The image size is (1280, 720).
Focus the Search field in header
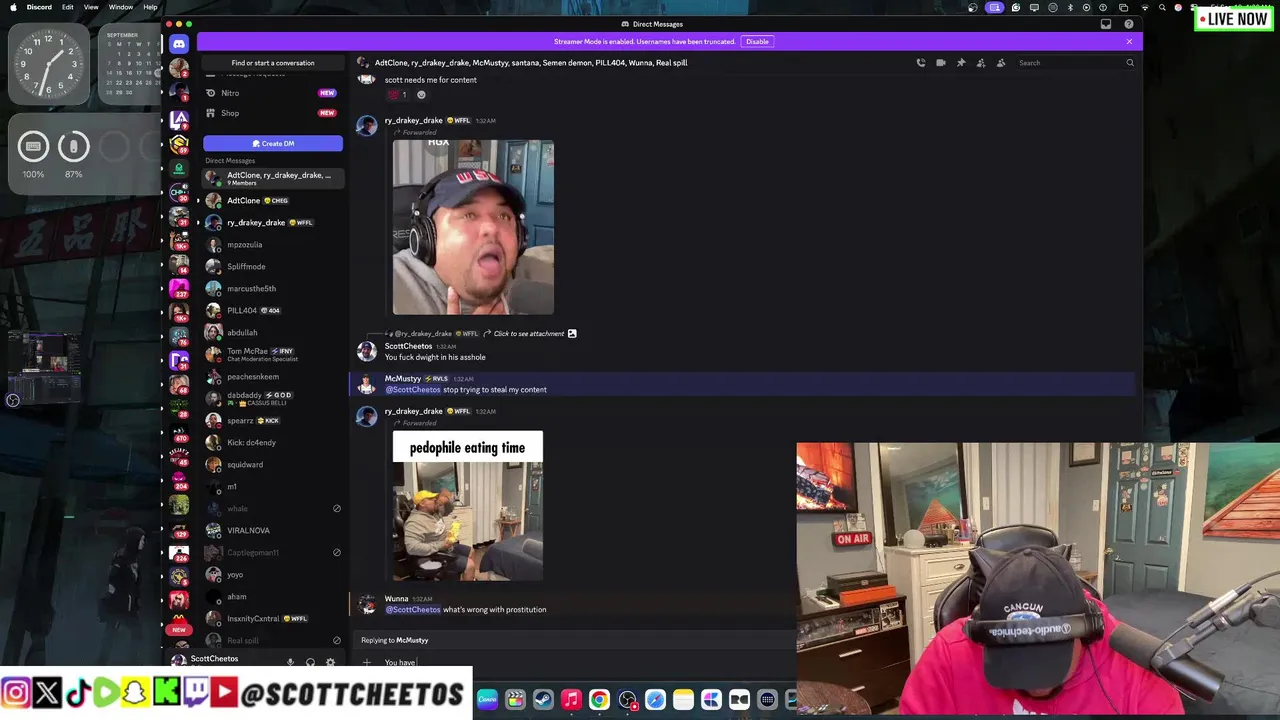pos(1075,63)
